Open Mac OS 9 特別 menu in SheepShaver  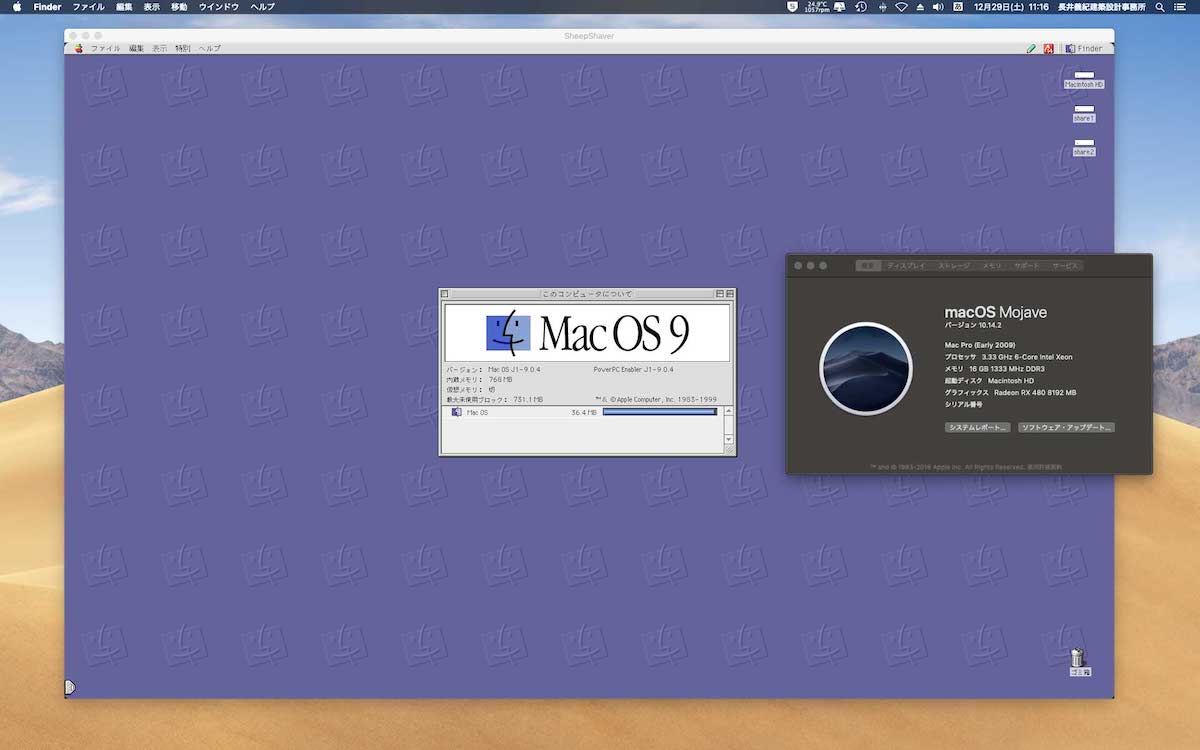click(183, 48)
